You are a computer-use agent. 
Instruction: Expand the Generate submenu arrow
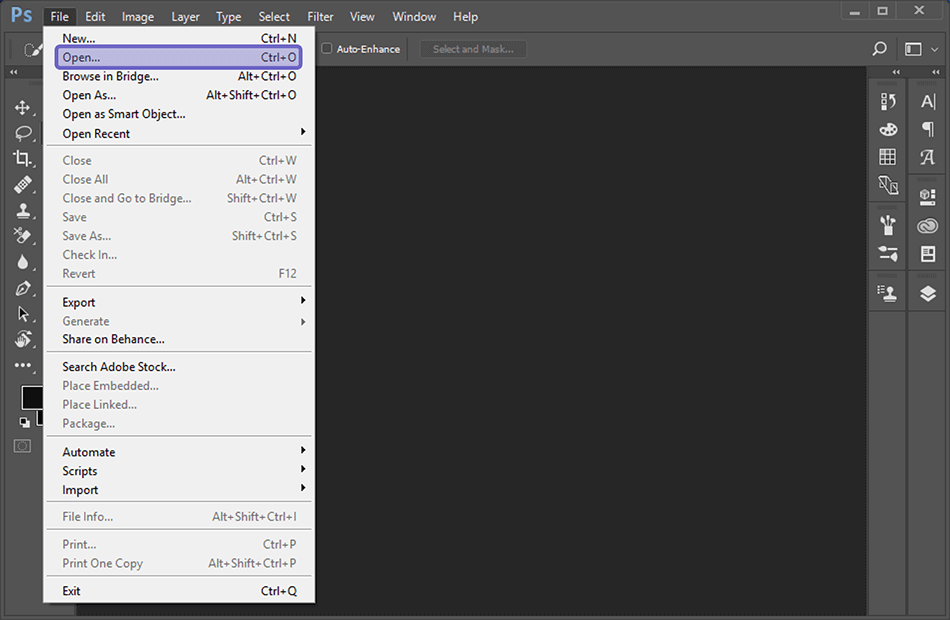tap(303, 321)
